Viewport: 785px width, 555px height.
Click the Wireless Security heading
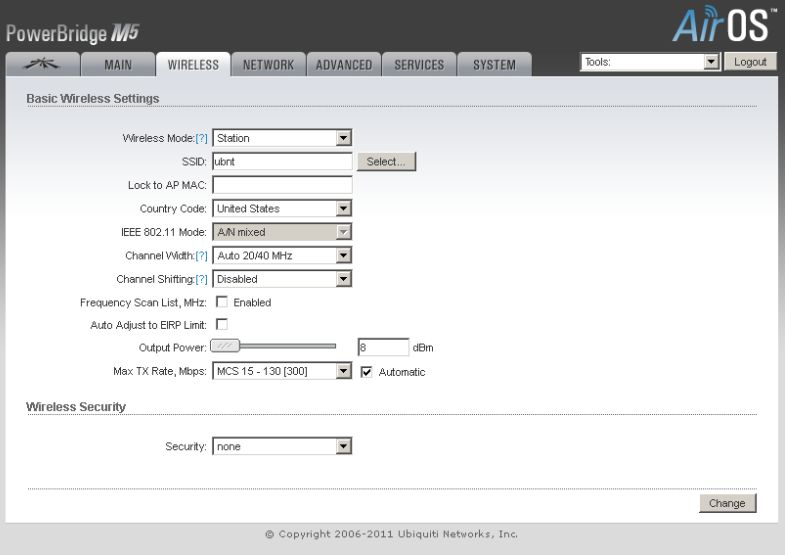click(x=76, y=407)
